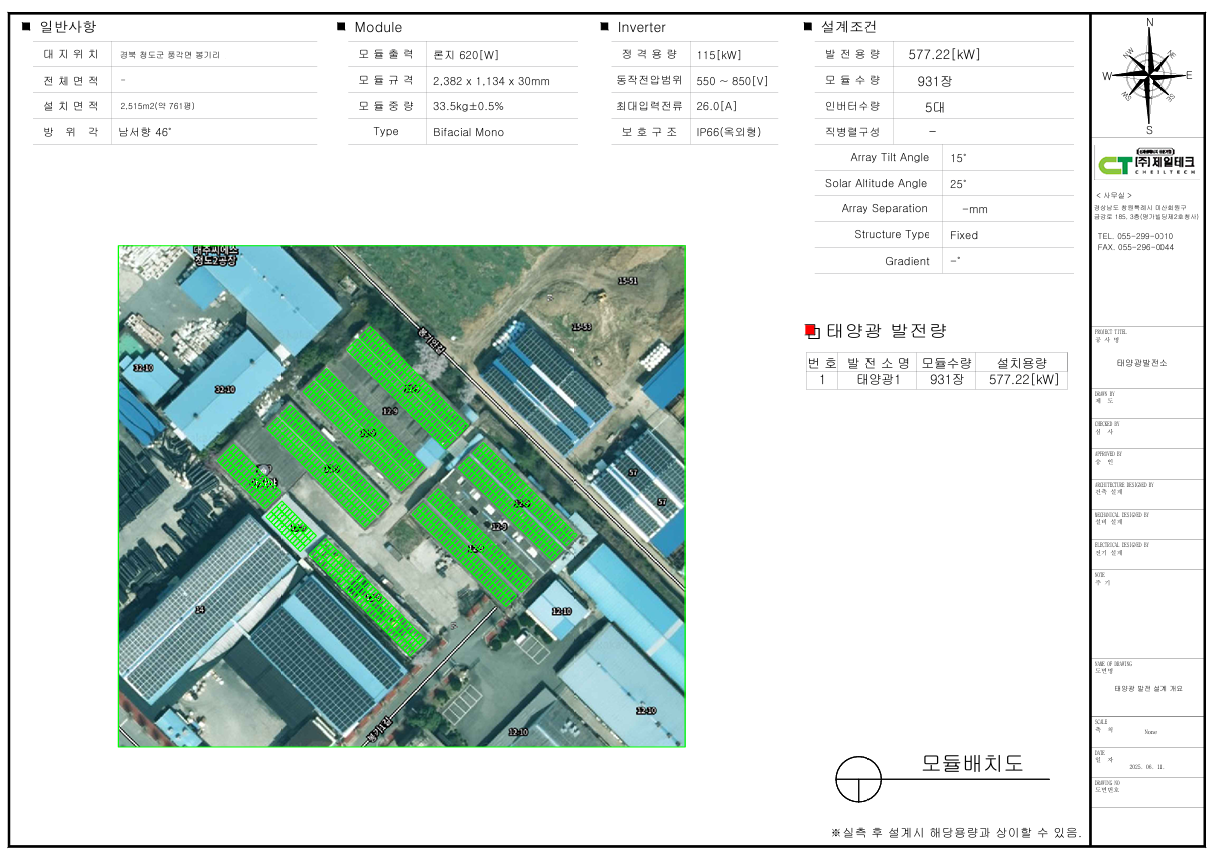Click the Array Tilt Angle label
This screenshot has width=1210, height=856.
click(x=889, y=158)
